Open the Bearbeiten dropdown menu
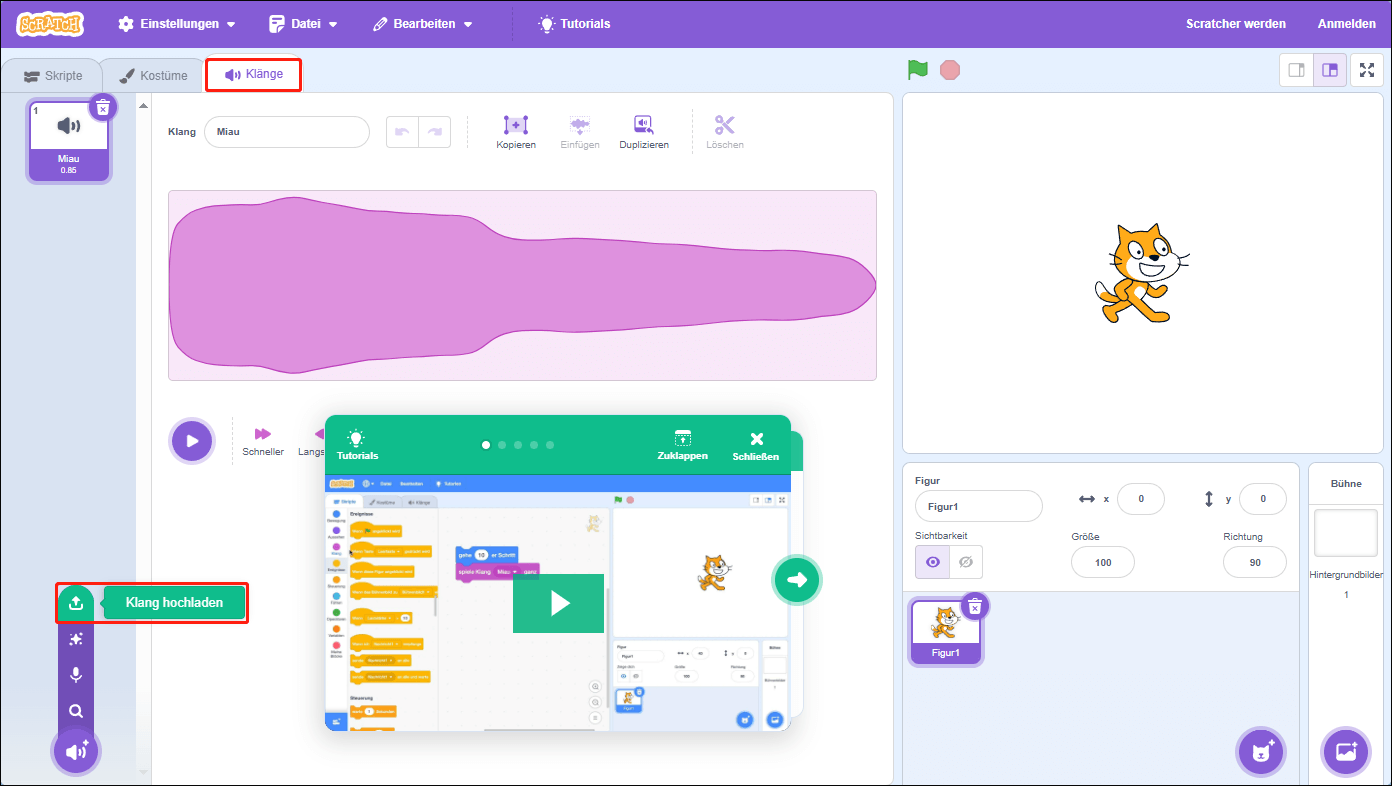The width and height of the screenshot is (1392, 786). coord(423,23)
